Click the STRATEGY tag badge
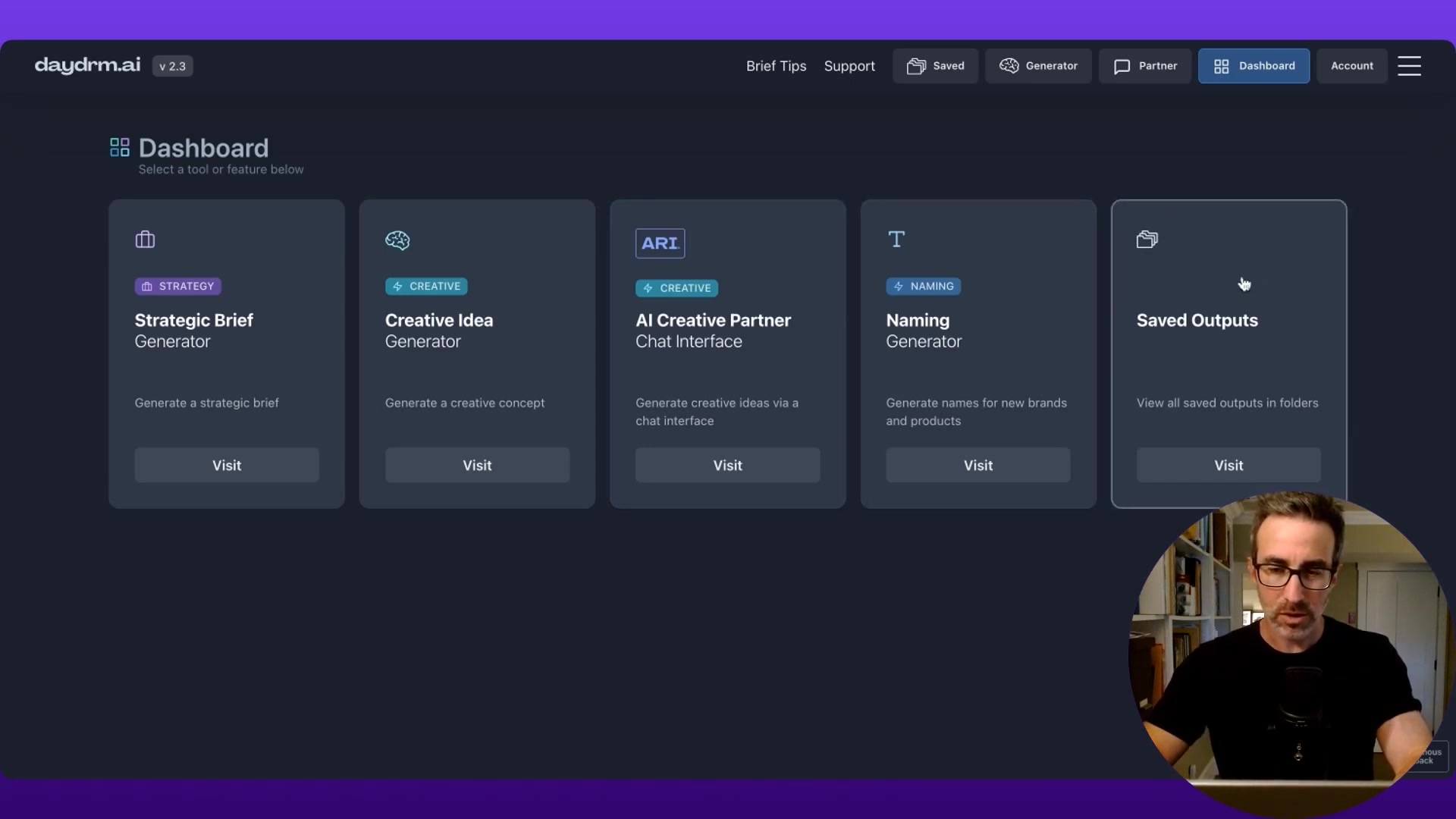 tap(178, 286)
